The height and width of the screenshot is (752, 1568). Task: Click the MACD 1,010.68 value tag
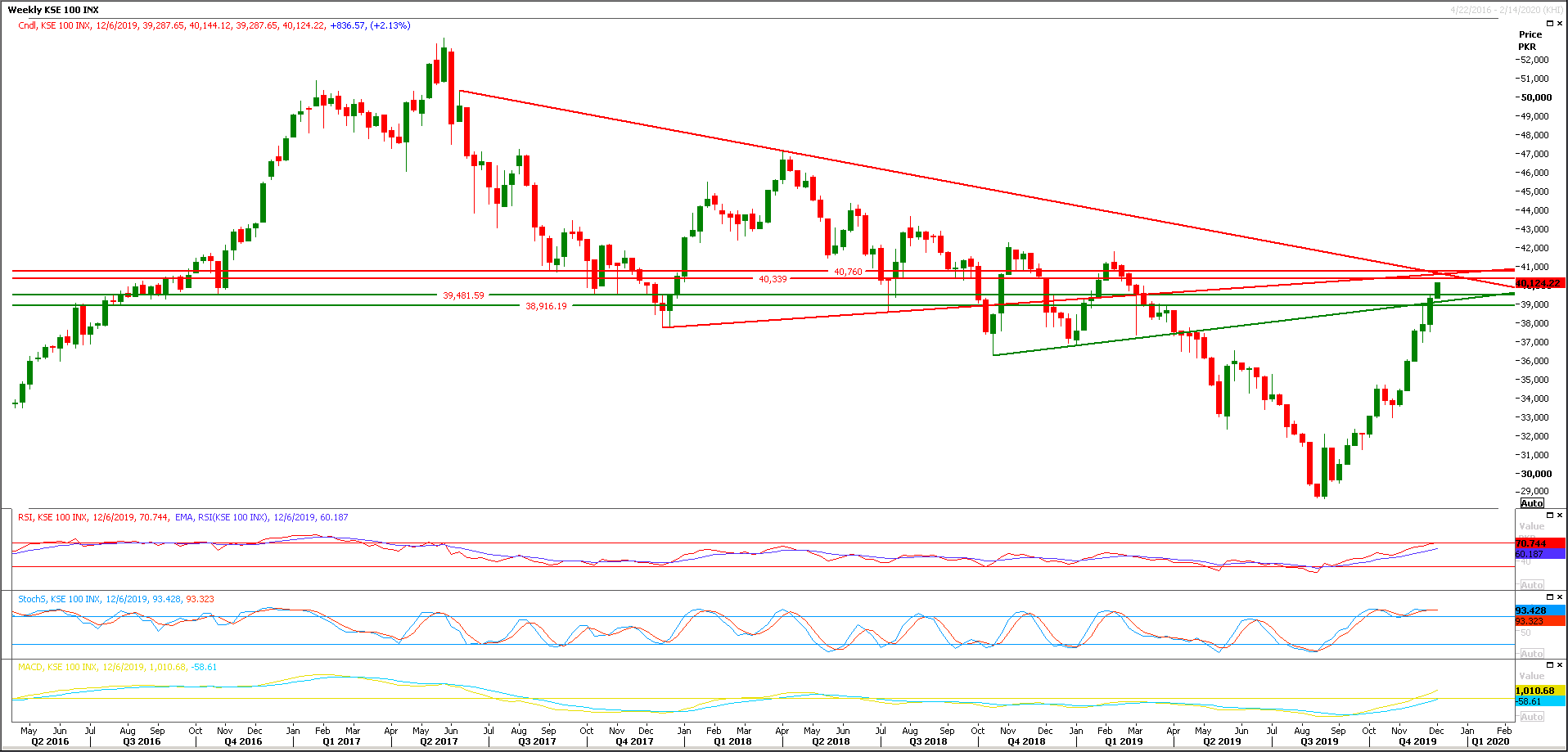(x=1539, y=691)
